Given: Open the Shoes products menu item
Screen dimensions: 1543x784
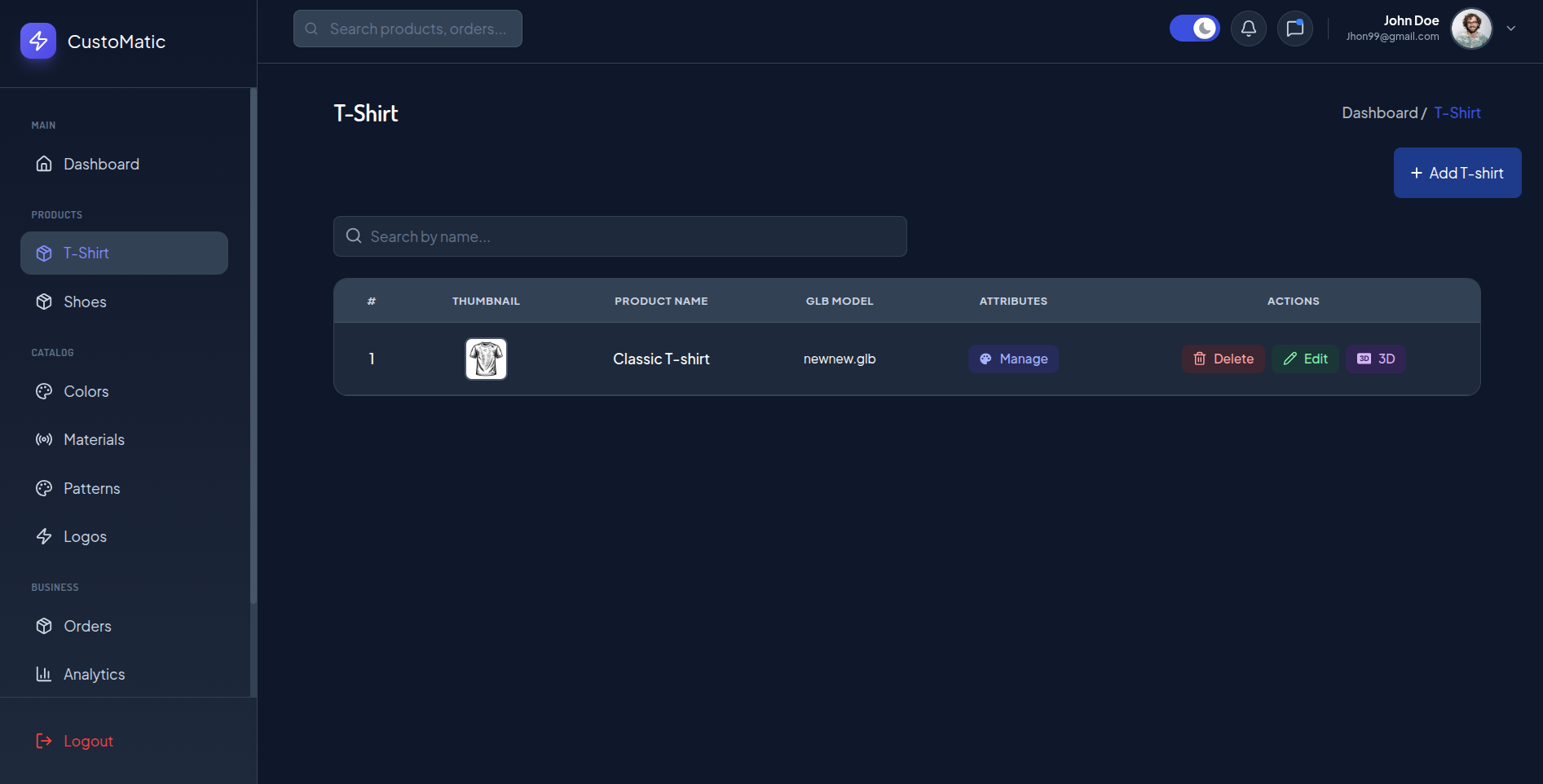Looking at the screenshot, I should (124, 302).
